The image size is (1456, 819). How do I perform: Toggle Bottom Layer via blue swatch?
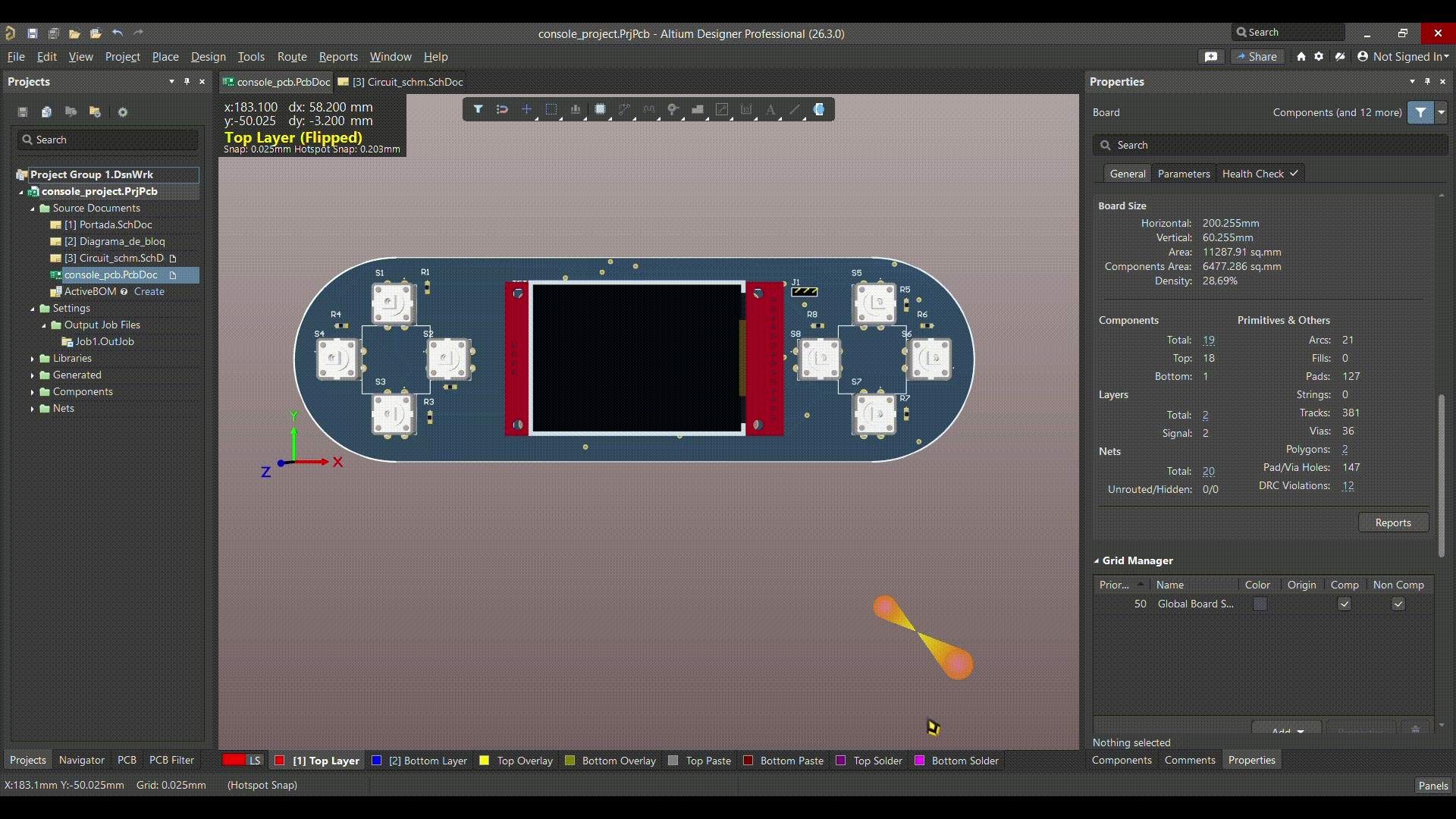[x=376, y=761]
